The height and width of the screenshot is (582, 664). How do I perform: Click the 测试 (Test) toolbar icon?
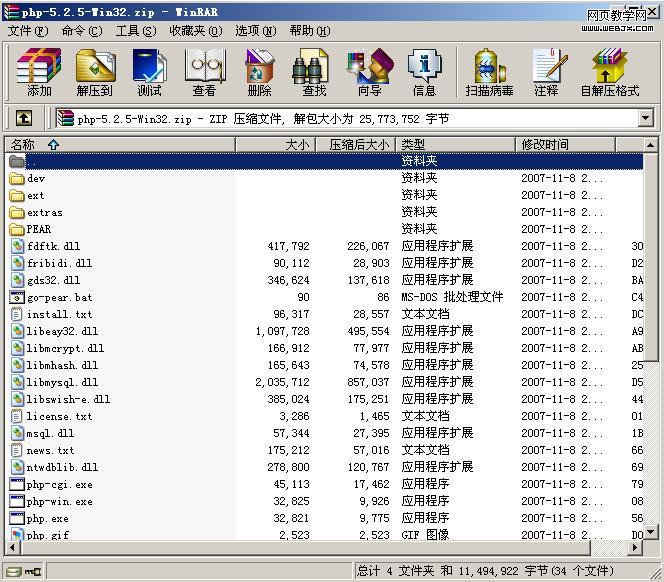149,72
